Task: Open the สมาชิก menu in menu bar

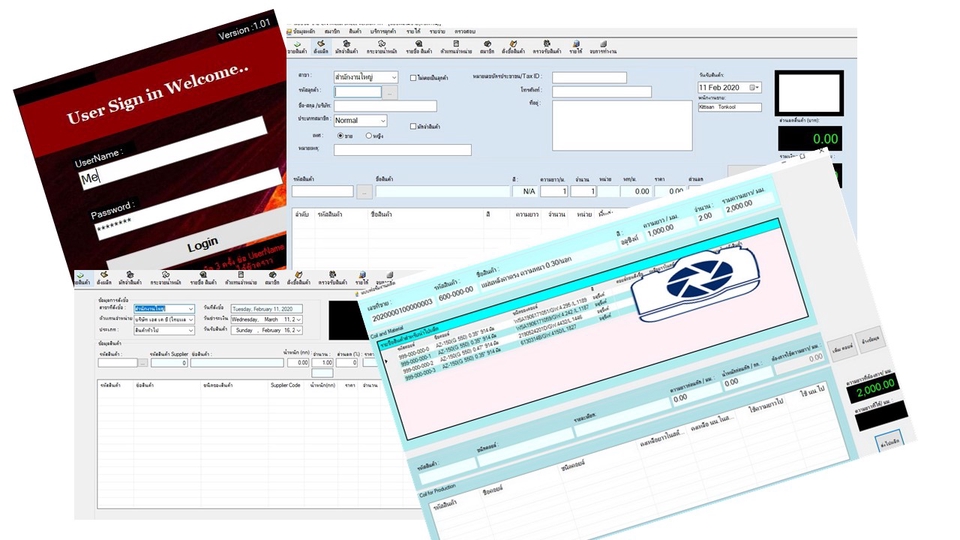Action: click(x=332, y=31)
